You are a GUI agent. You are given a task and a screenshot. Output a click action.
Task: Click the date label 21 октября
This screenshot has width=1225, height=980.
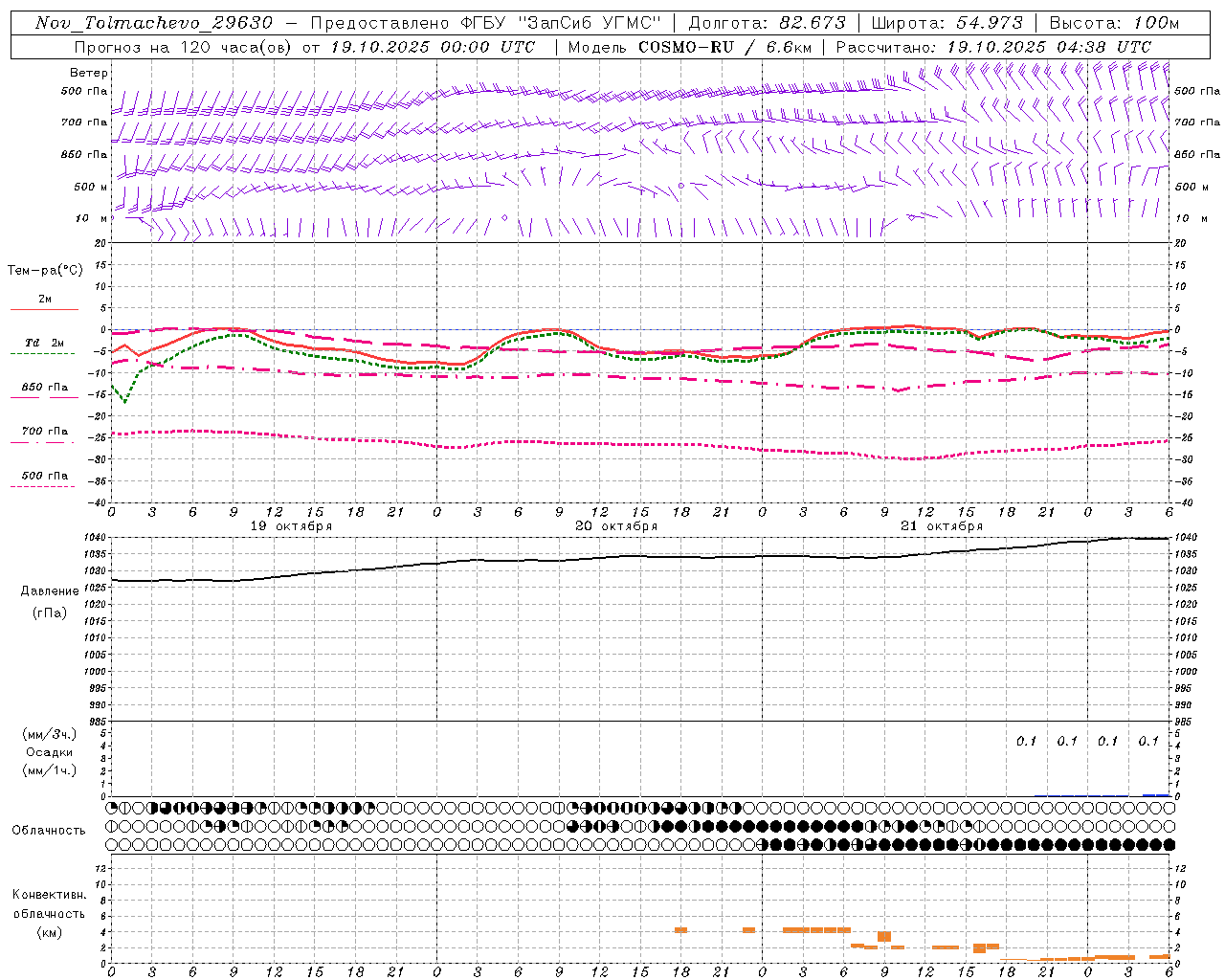(942, 526)
